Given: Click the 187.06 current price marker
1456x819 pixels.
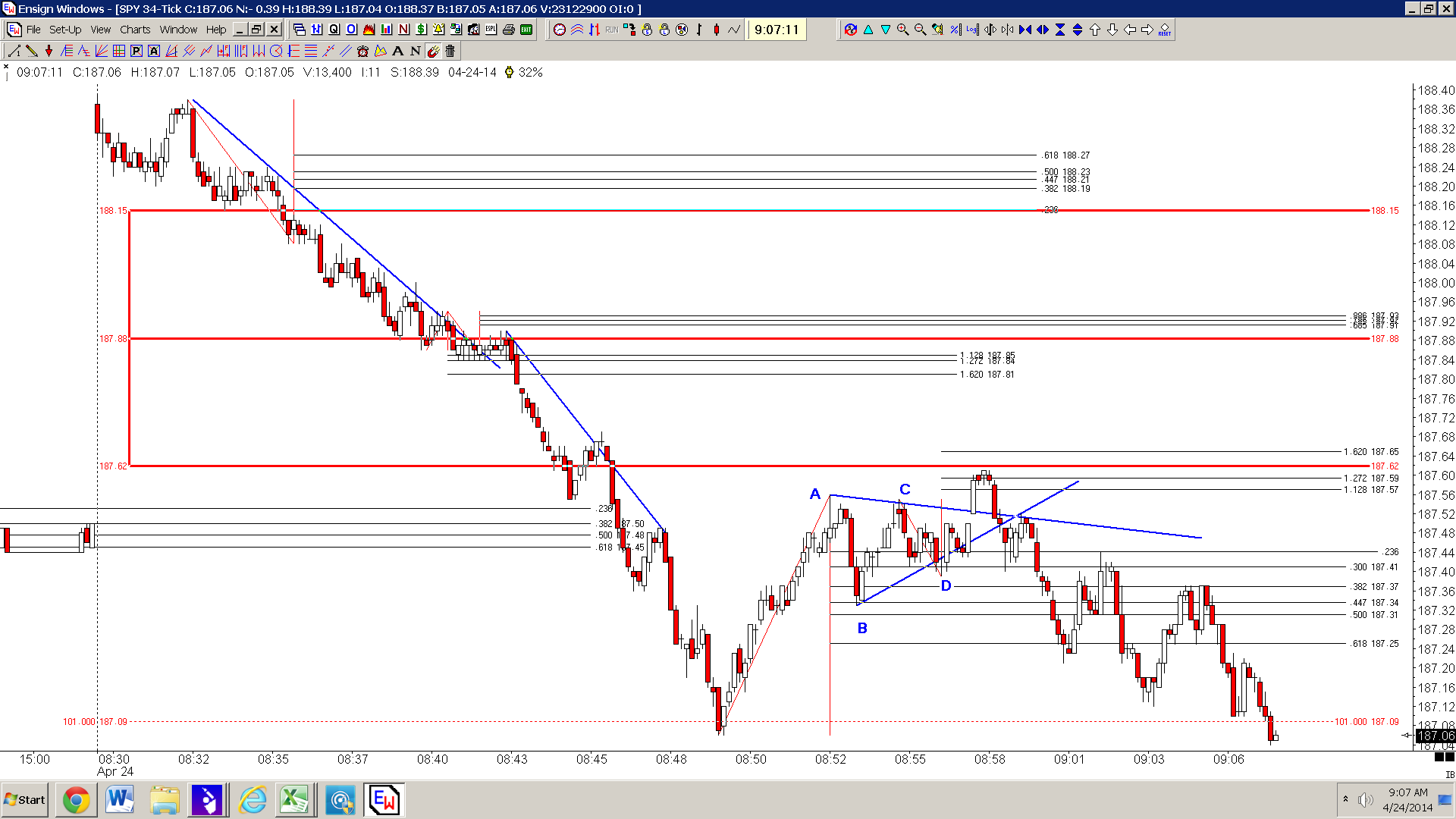Looking at the screenshot, I should pos(1436,736).
